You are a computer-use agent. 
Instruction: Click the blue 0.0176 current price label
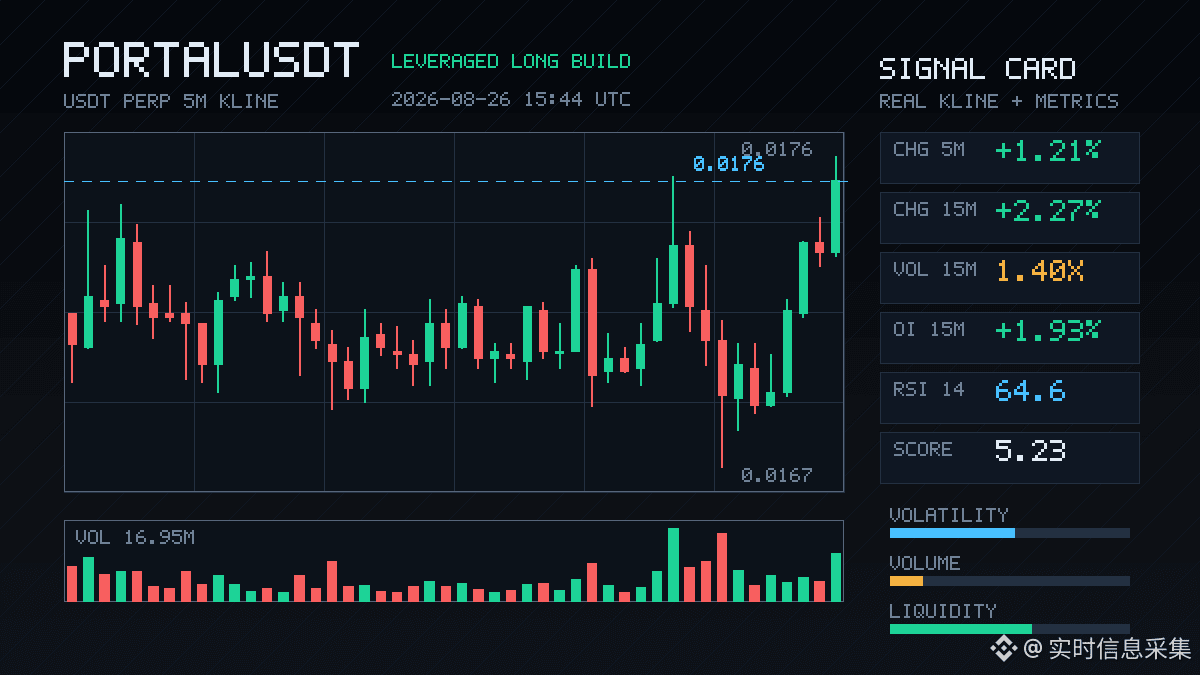[x=728, y=164]
